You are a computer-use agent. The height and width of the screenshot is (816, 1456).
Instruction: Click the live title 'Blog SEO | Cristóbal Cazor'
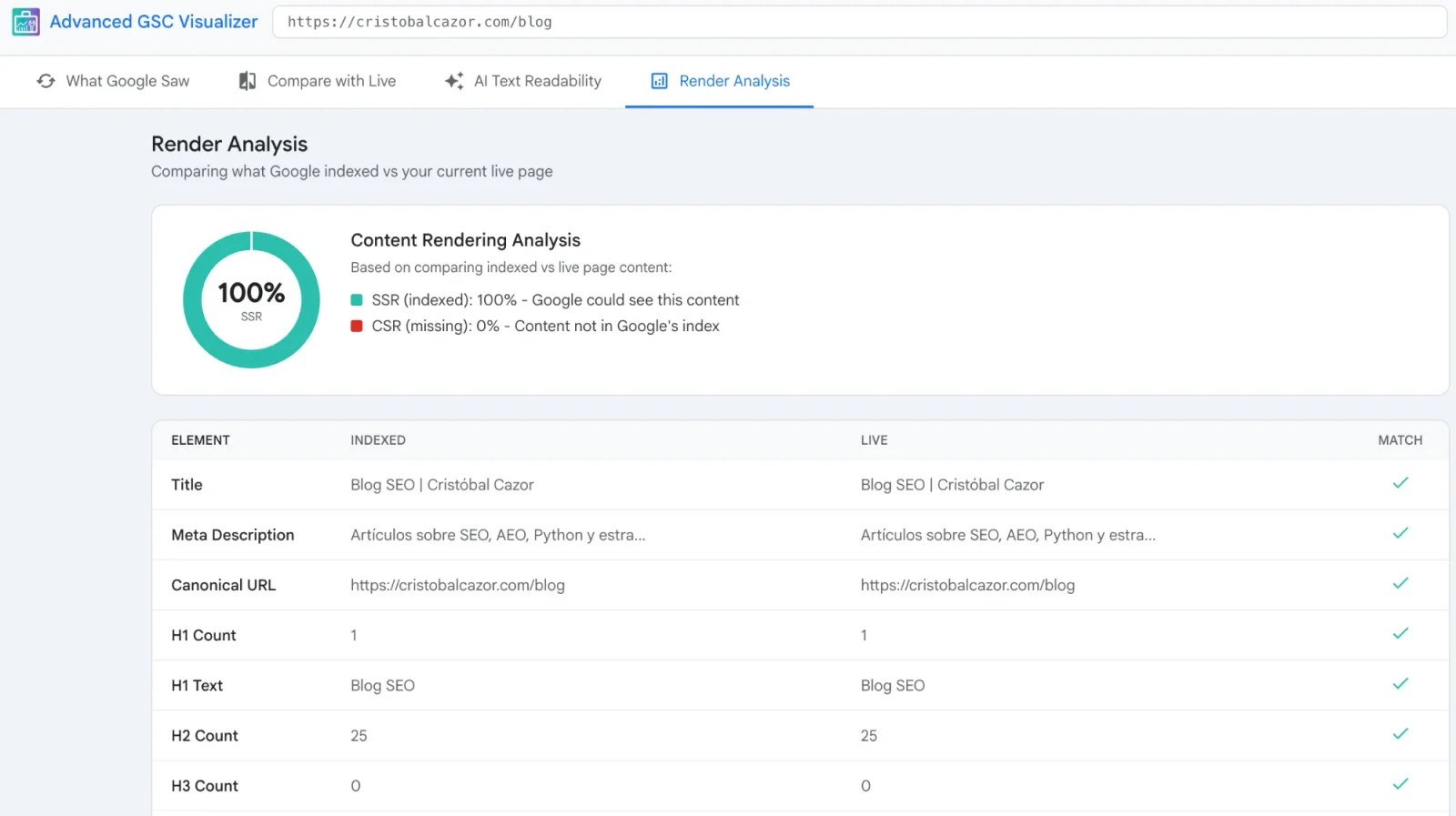pos(952,485)
